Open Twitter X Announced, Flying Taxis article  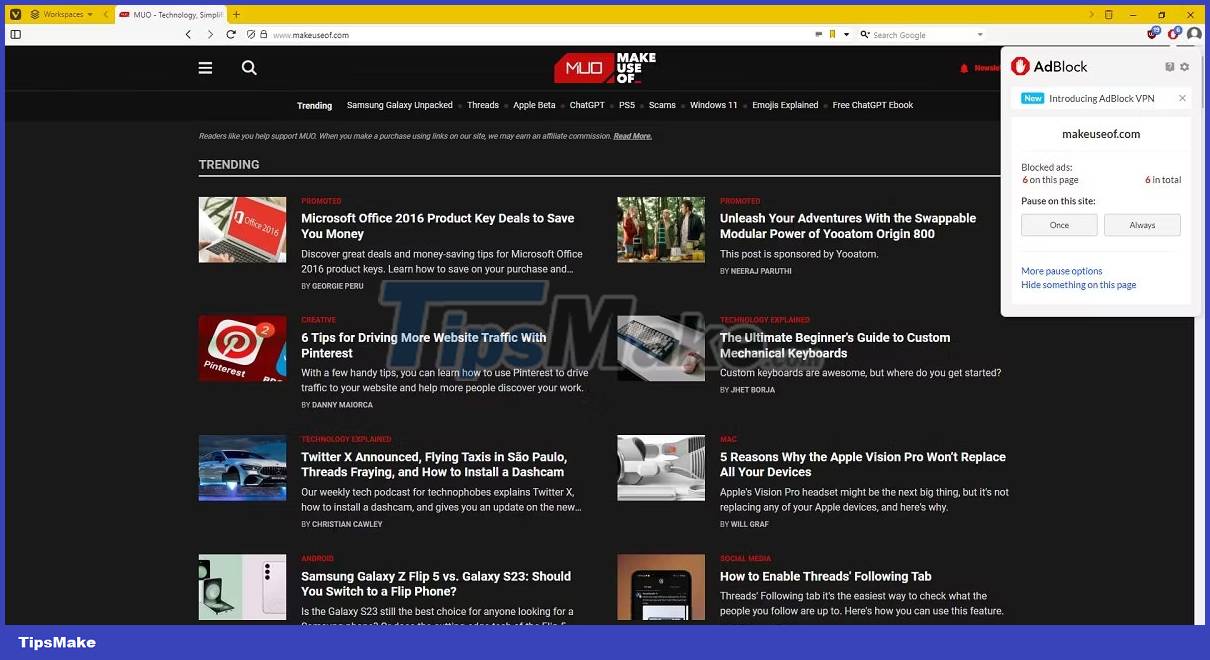pos(434,464)
